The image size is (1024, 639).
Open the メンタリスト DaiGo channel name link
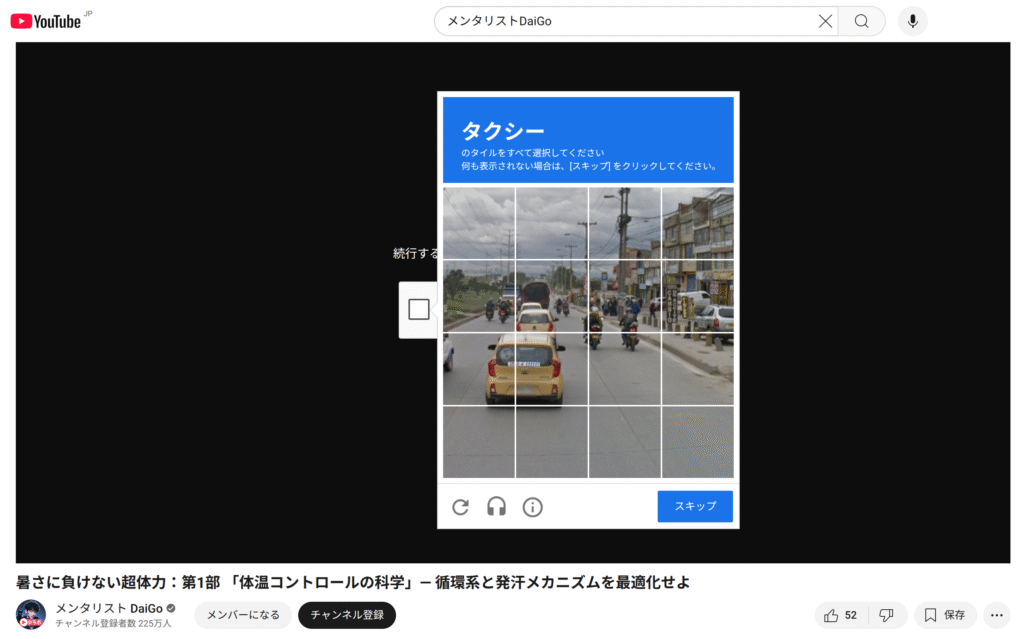pyautogui.click(x=108, y=608)
